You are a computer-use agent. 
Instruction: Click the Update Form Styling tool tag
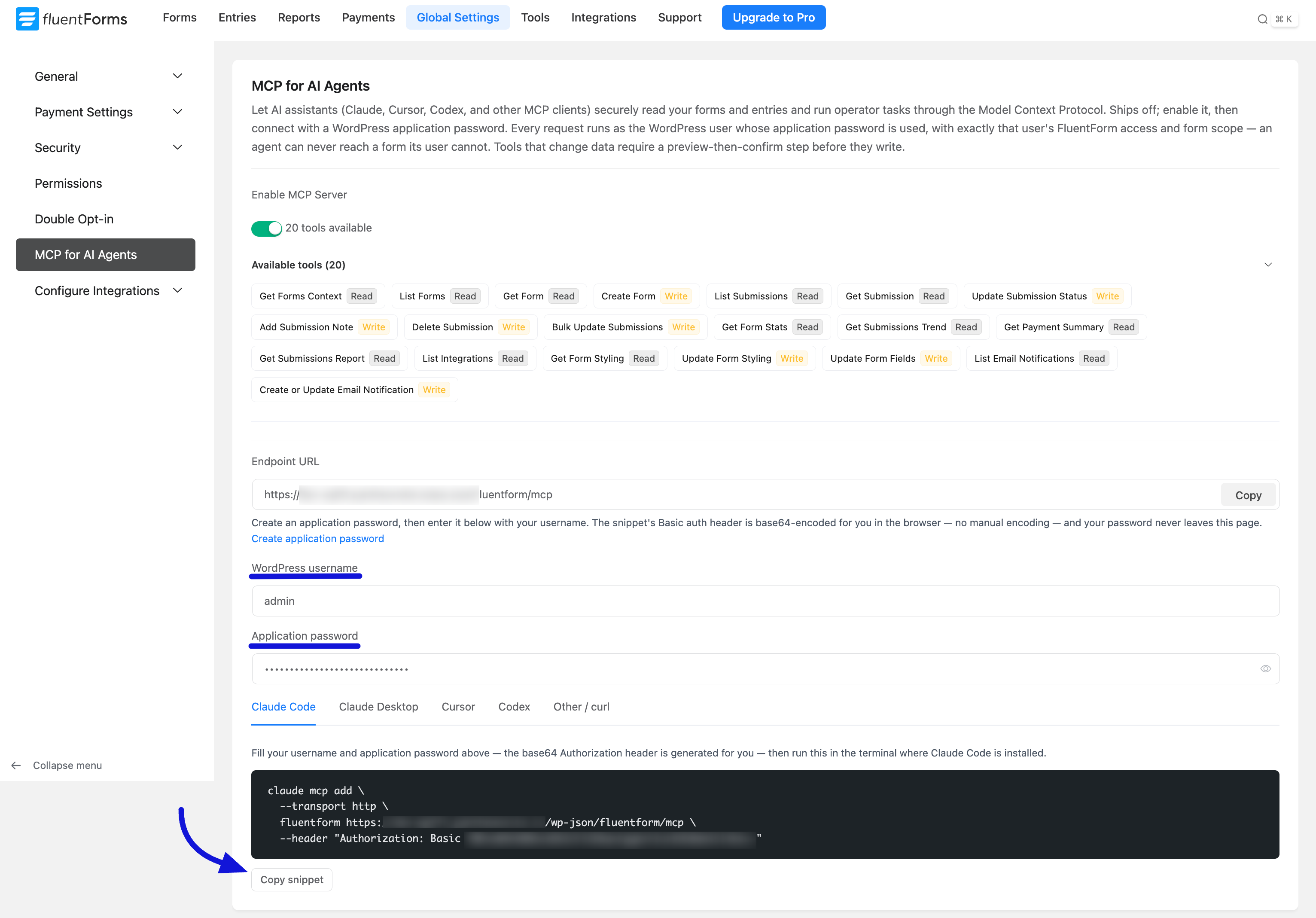(x=745, y=358)
